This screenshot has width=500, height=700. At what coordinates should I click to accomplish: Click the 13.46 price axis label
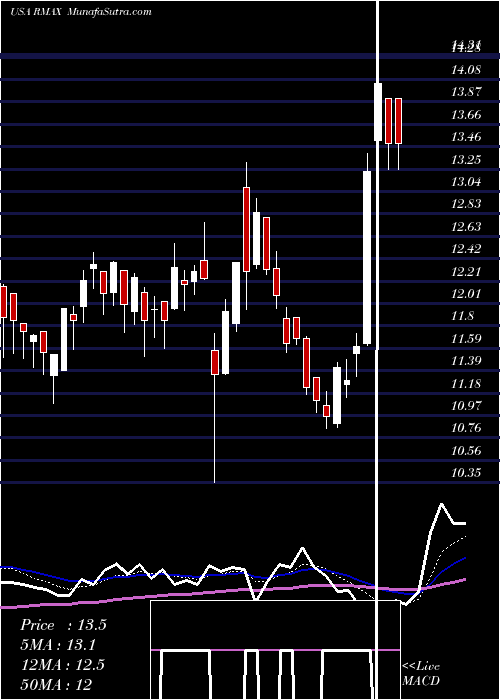tap(466, 137)
